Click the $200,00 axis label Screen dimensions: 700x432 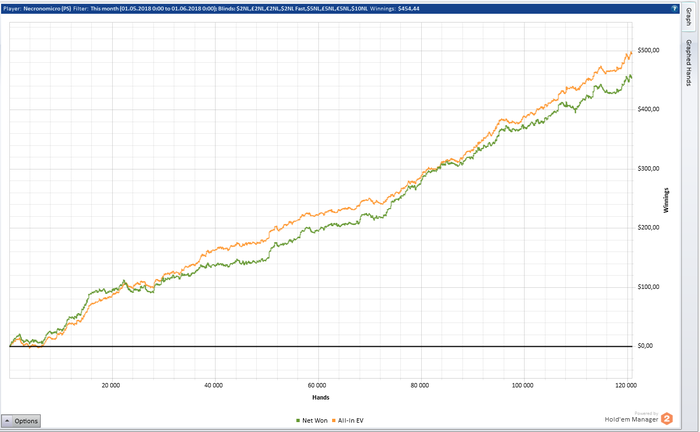point(648,228)
